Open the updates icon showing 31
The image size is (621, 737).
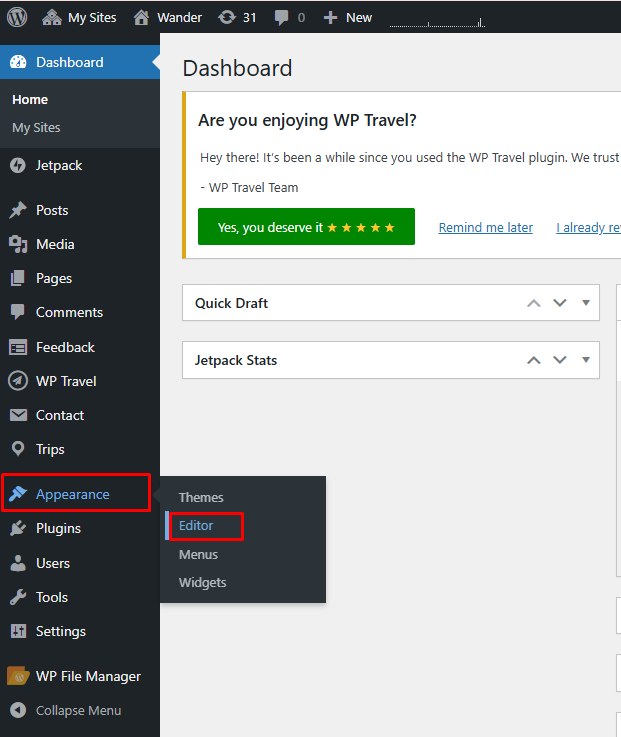[227, 17]
